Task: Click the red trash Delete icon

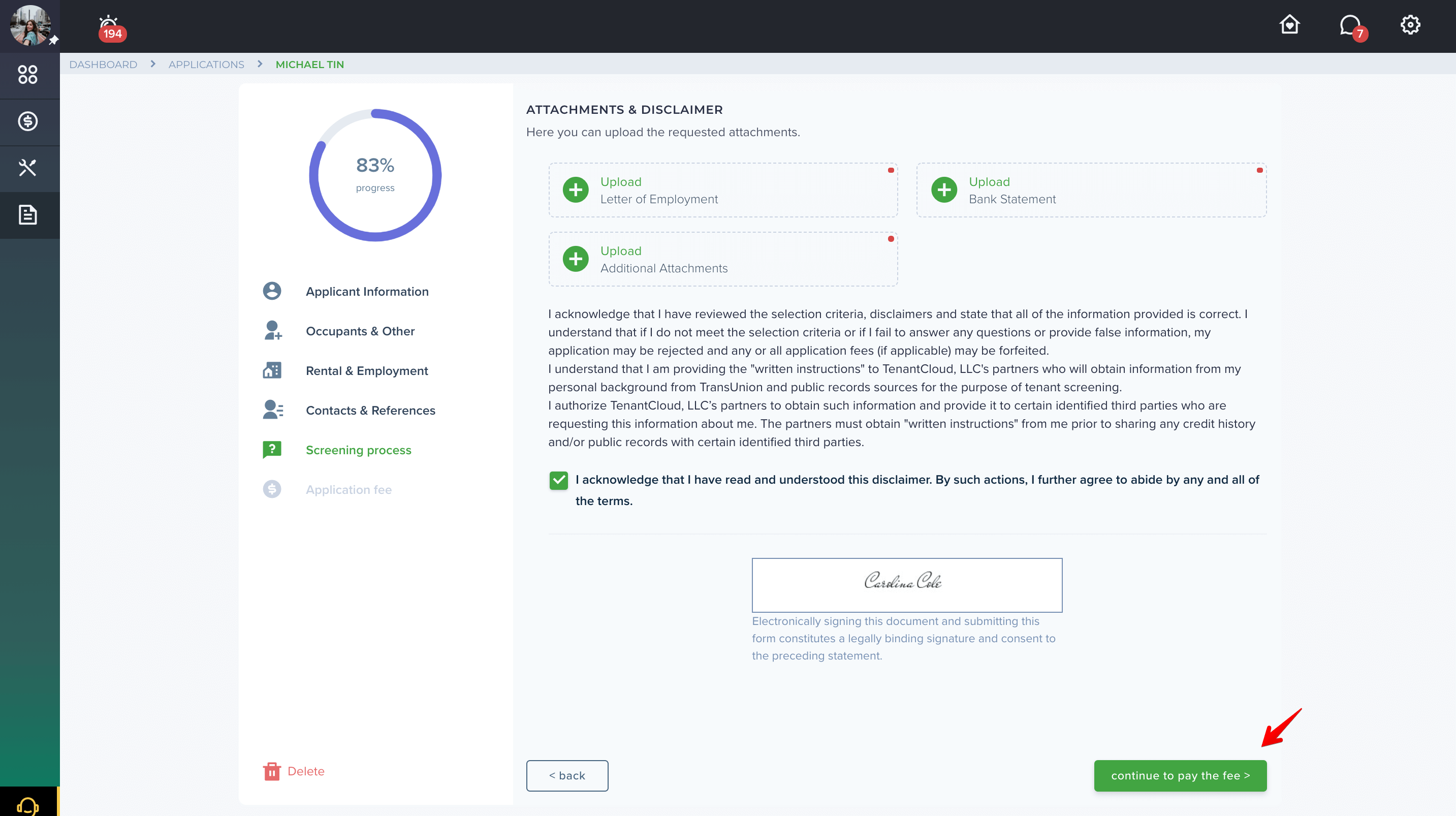Action: [x=272, y=771]
